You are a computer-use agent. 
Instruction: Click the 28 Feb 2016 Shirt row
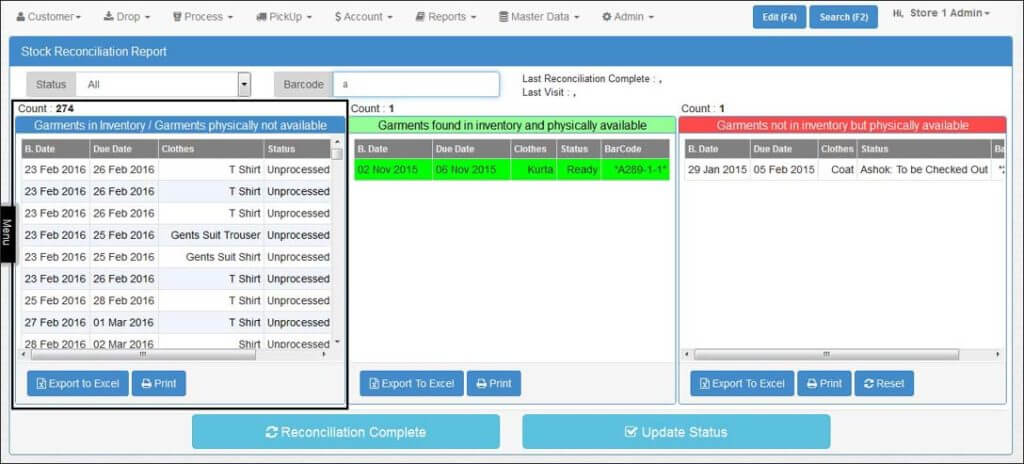coord(176,343)
